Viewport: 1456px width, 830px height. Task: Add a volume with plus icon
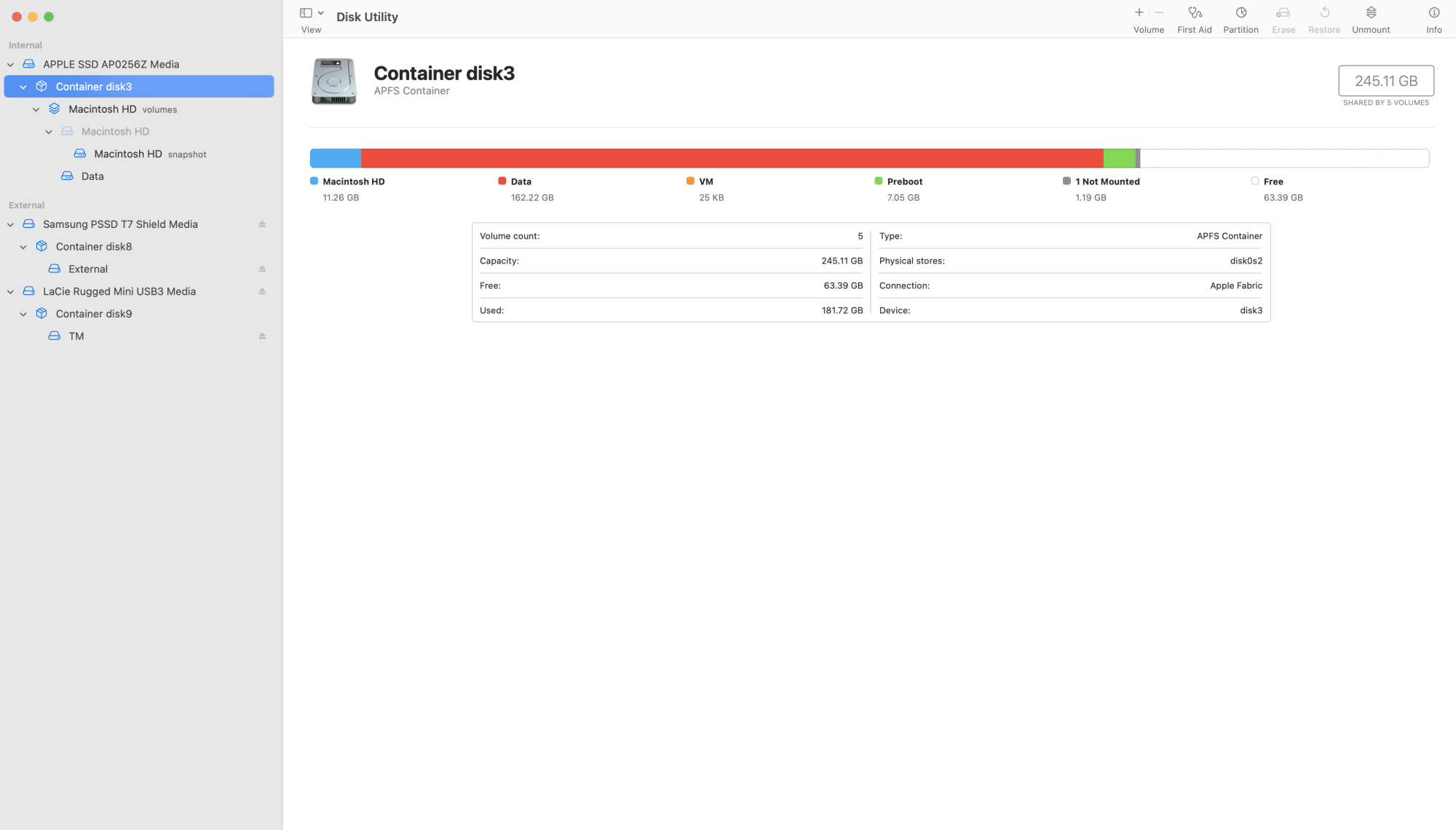coord(1139,13)
